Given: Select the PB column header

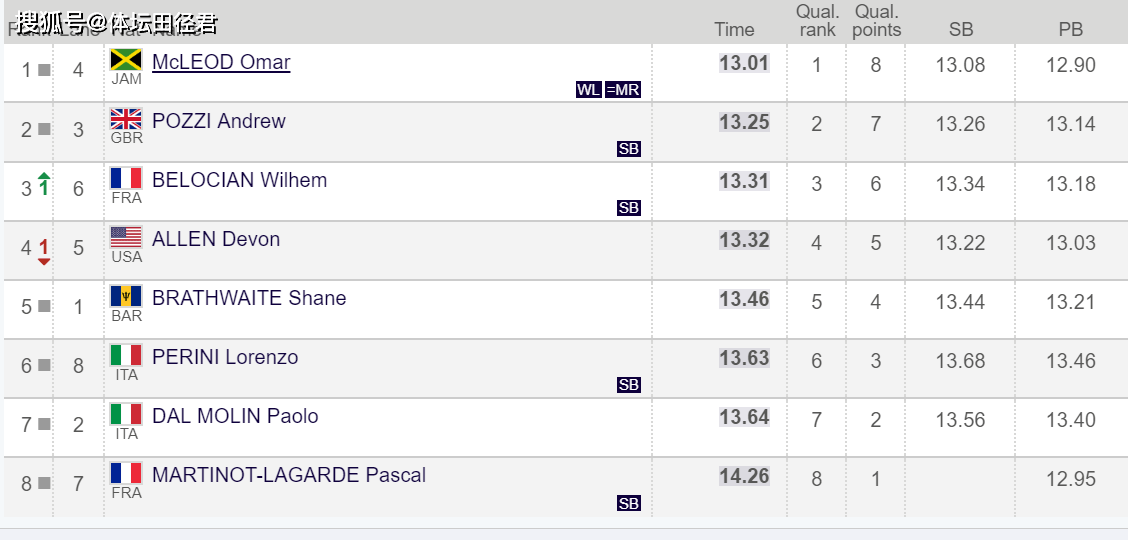Looking at the screenshot, I should [1071, 30].
